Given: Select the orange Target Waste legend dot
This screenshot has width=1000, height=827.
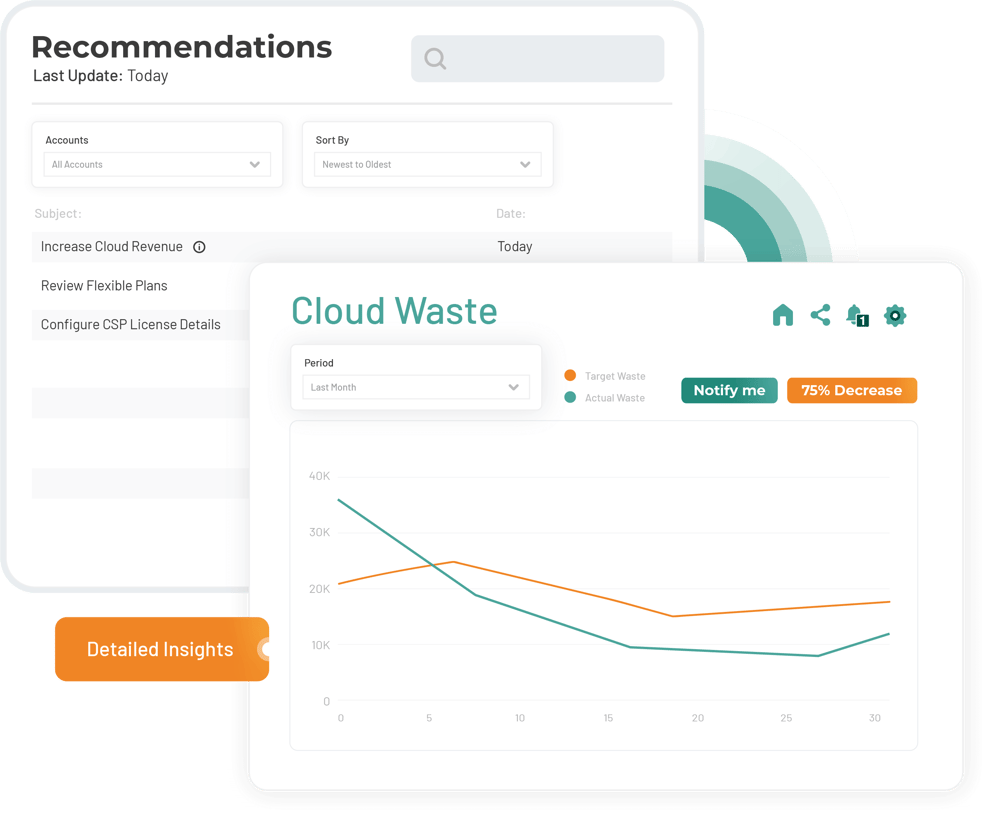Looking at the screenshot, I should click(x=568, y=375).
